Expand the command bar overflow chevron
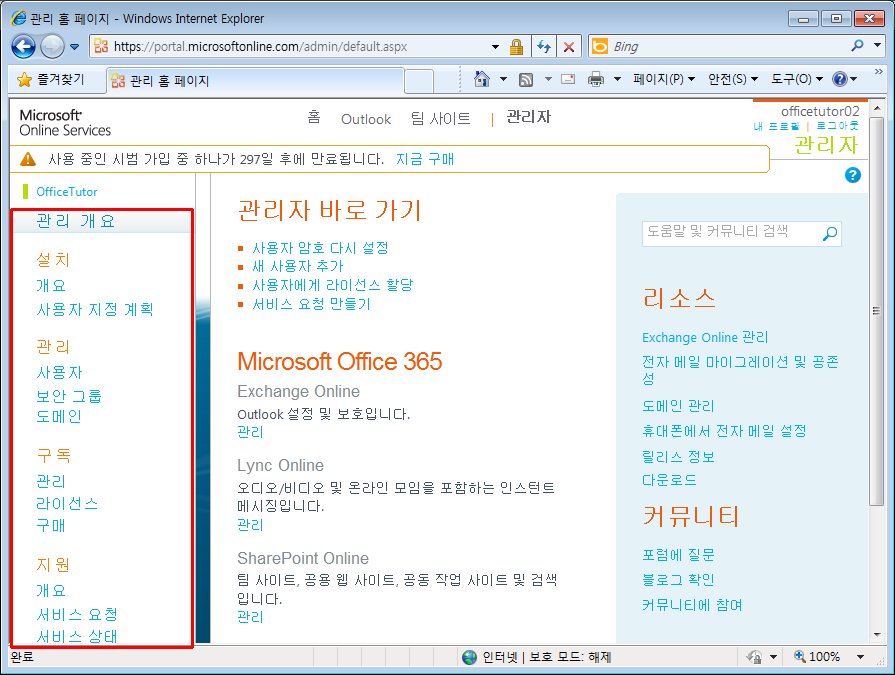895x675 pixels. [x=879, y=72]
